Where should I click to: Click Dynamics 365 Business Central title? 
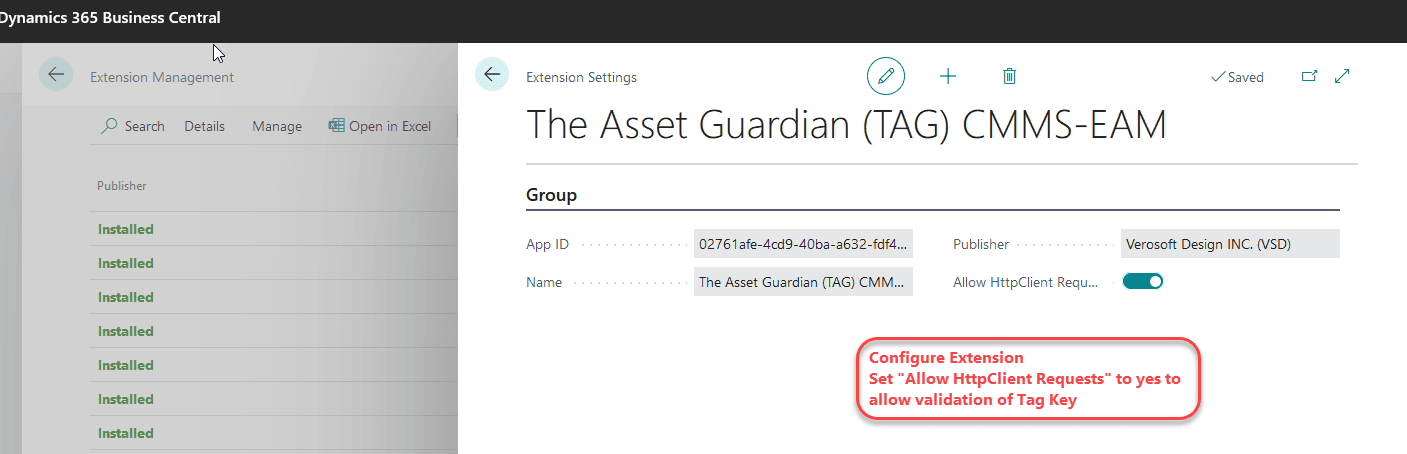tap(109, 17)
